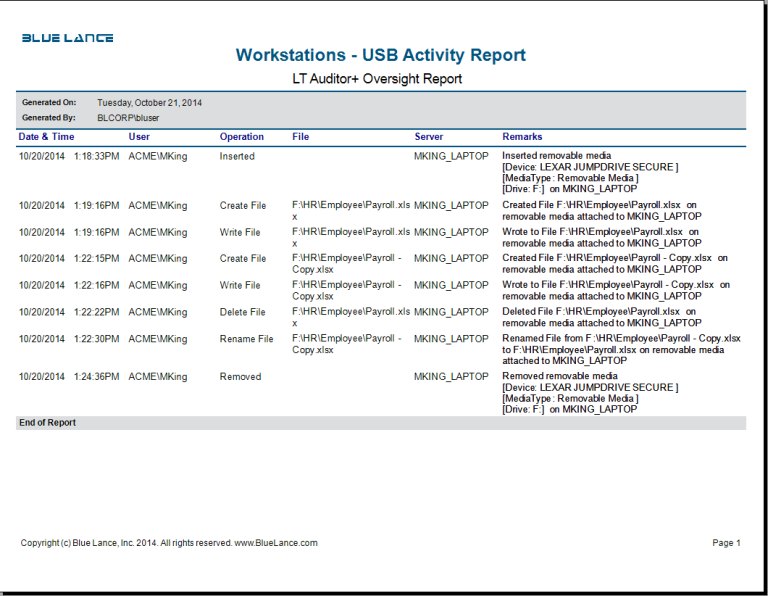Click the 1:24:36PM timestamp entry

click(96, 377)
